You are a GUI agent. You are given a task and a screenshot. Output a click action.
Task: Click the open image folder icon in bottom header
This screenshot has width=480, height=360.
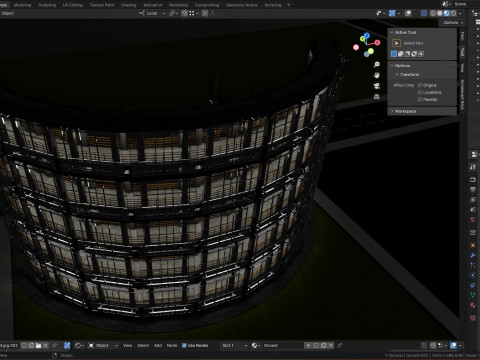tap(38, 345)
